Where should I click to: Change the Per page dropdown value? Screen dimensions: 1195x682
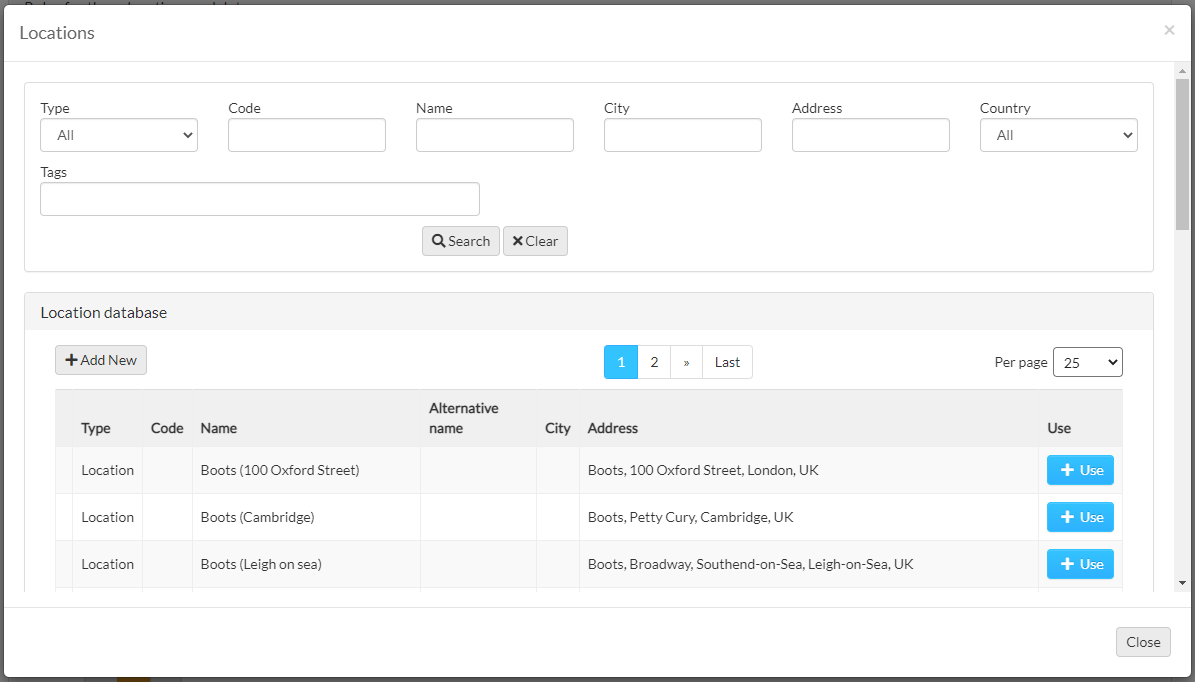(1088, 363)
